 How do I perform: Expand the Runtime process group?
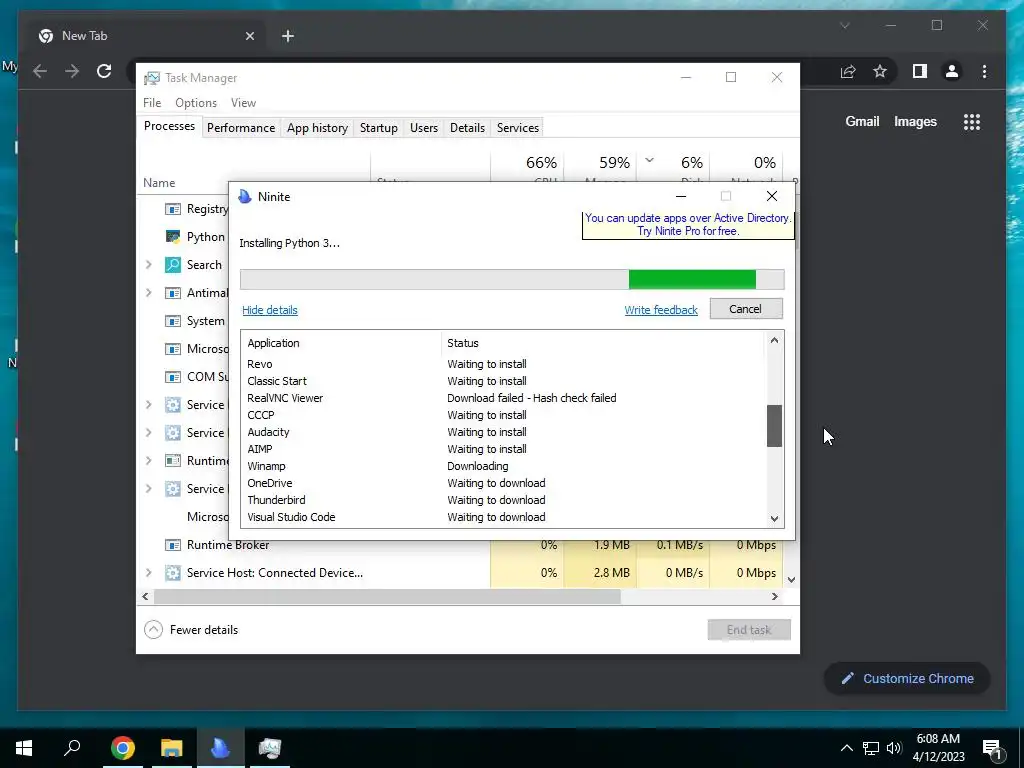[148, 460]
